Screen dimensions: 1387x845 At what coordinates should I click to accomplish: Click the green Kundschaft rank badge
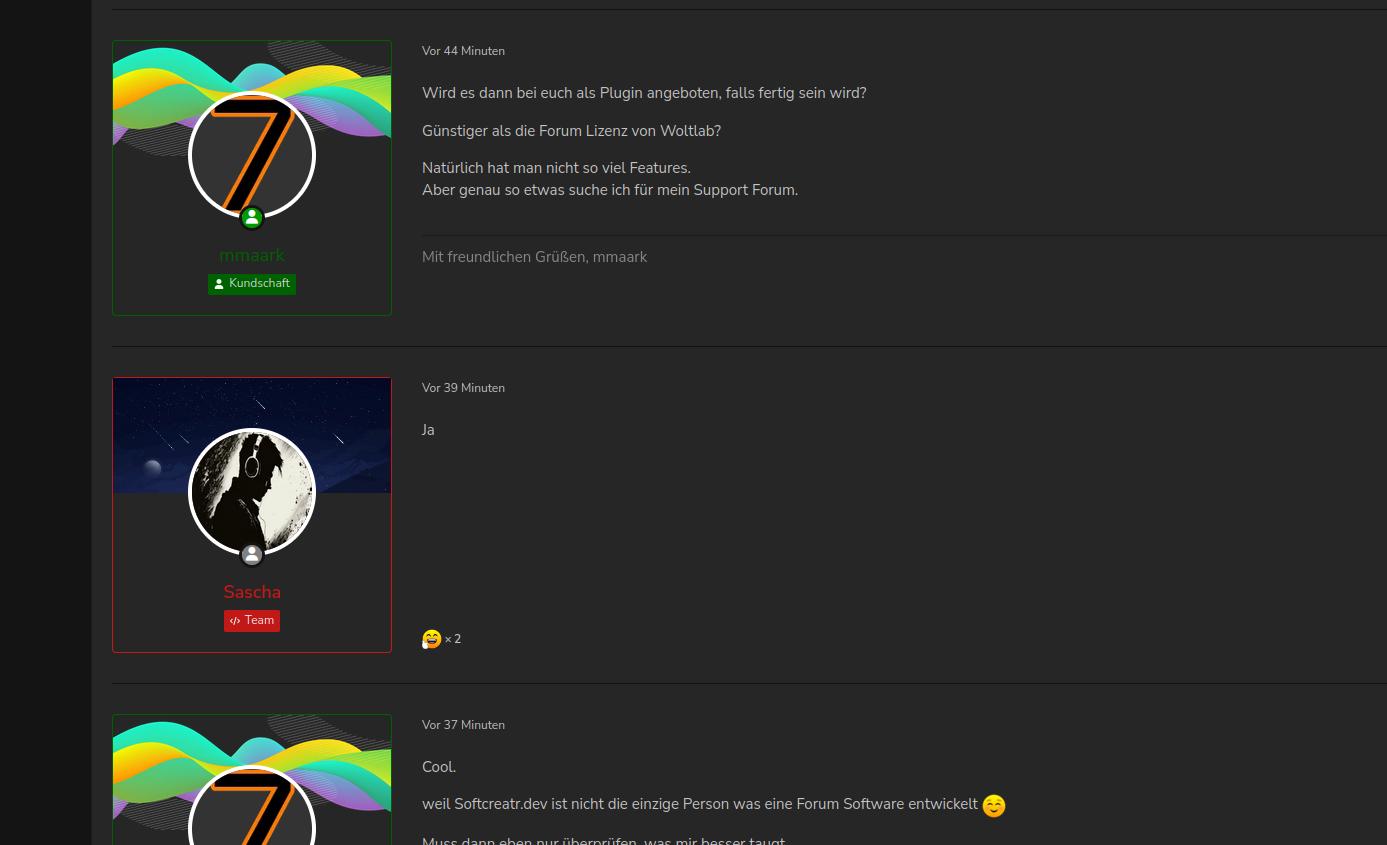(252, 284)
